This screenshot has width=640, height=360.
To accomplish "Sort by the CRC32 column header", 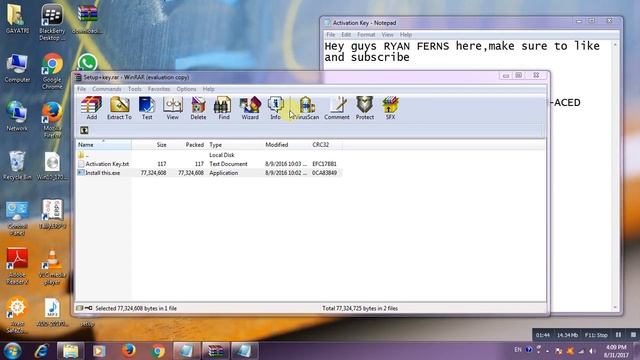I will click(326, 145).
